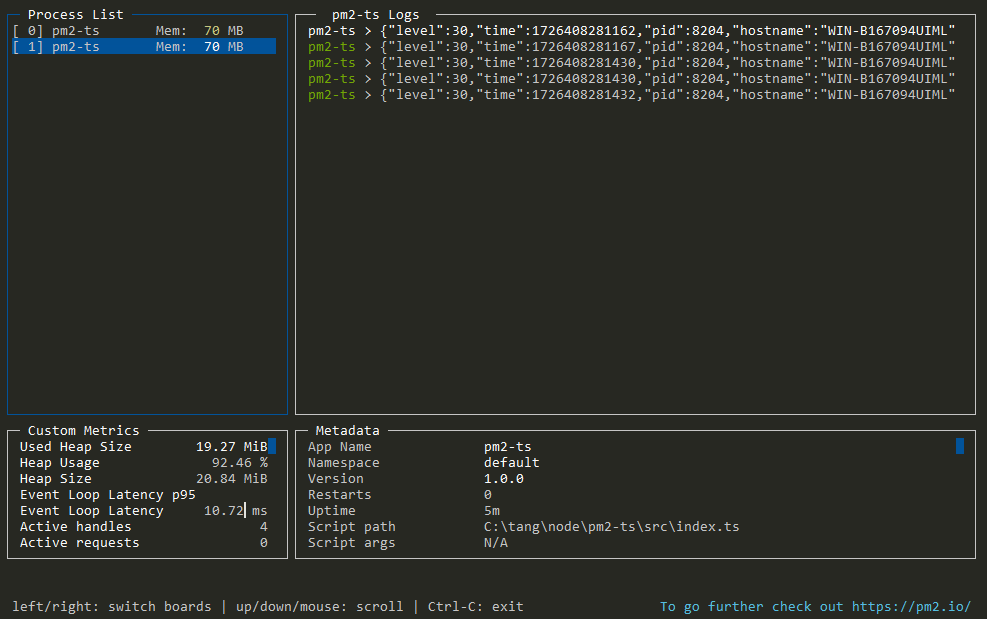
Task: Select log line with time 1726408281162
Action: [630, 31]
